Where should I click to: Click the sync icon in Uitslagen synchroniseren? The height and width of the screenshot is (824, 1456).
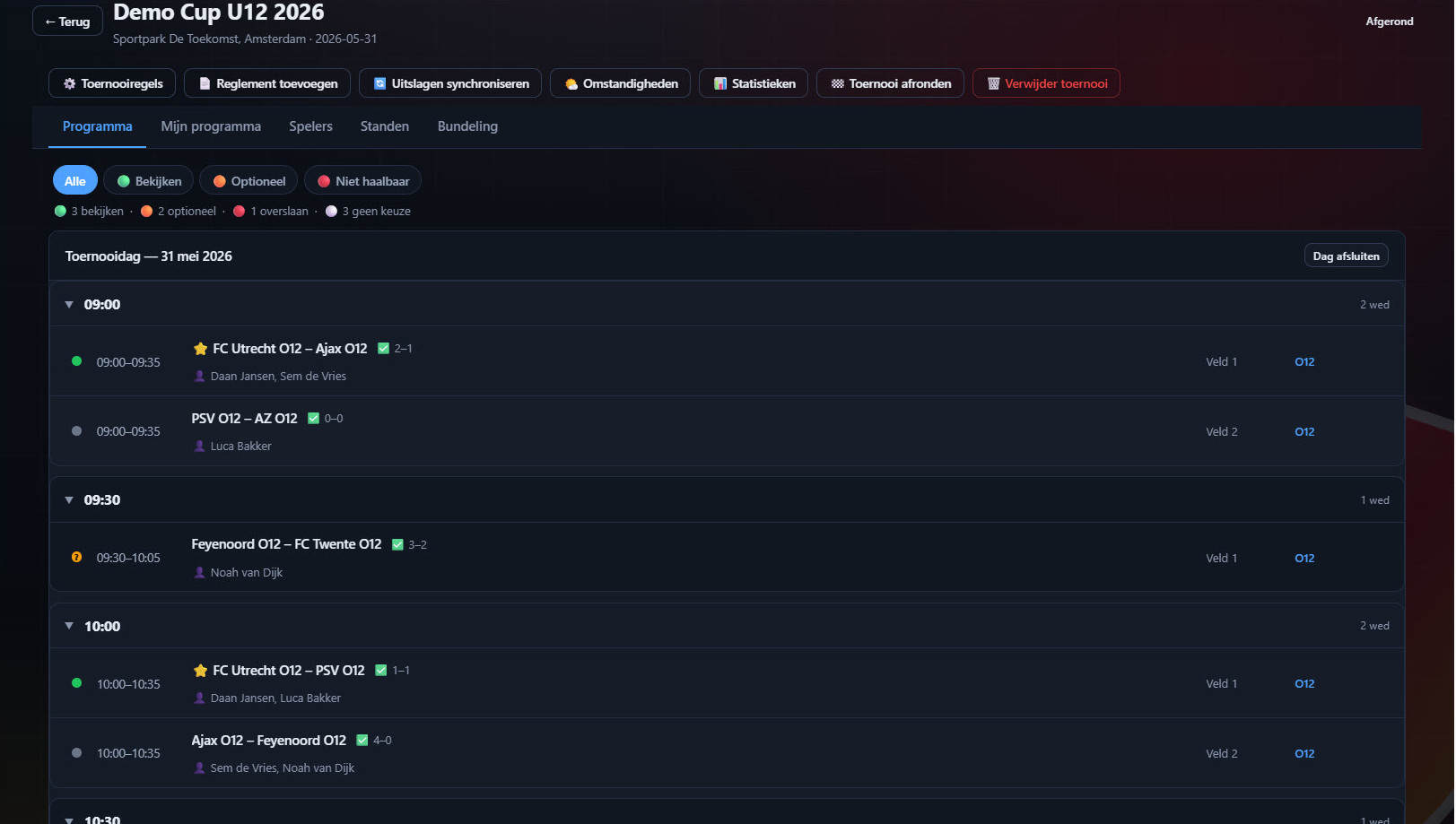[x=379, y=83]
